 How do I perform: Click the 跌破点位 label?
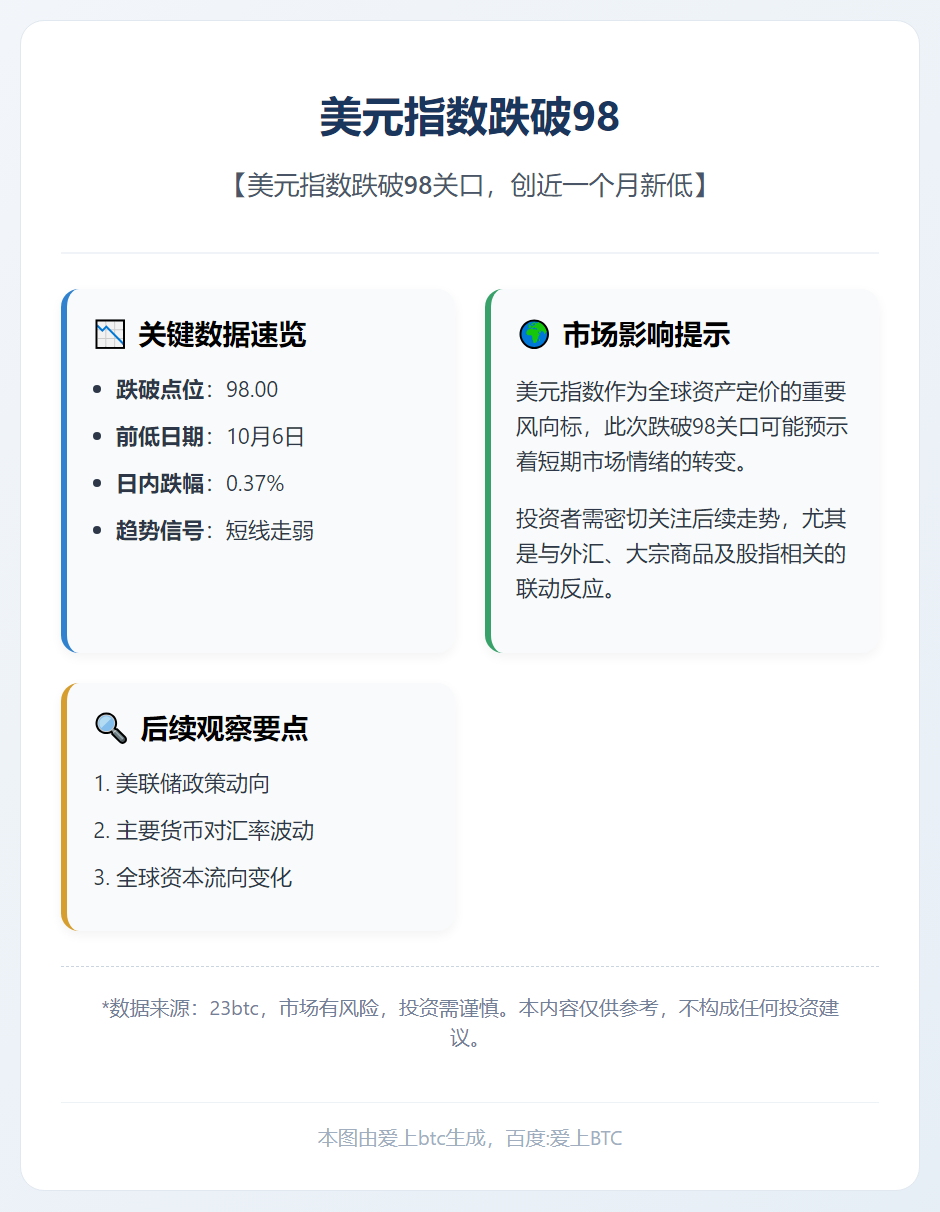(x=160, y=390)
